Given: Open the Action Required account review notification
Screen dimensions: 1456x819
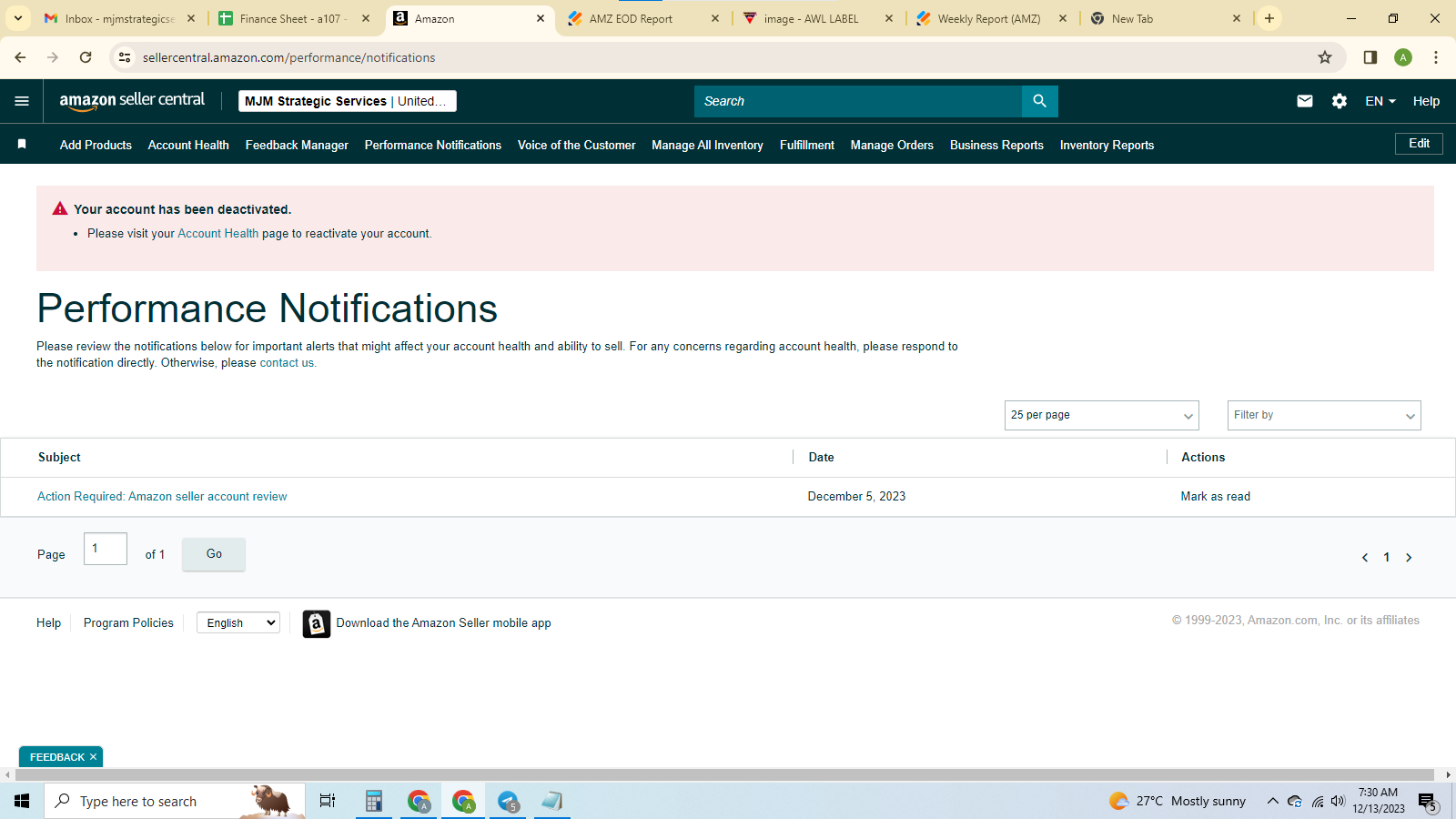Looking at the screenshot, I should 162,497.
